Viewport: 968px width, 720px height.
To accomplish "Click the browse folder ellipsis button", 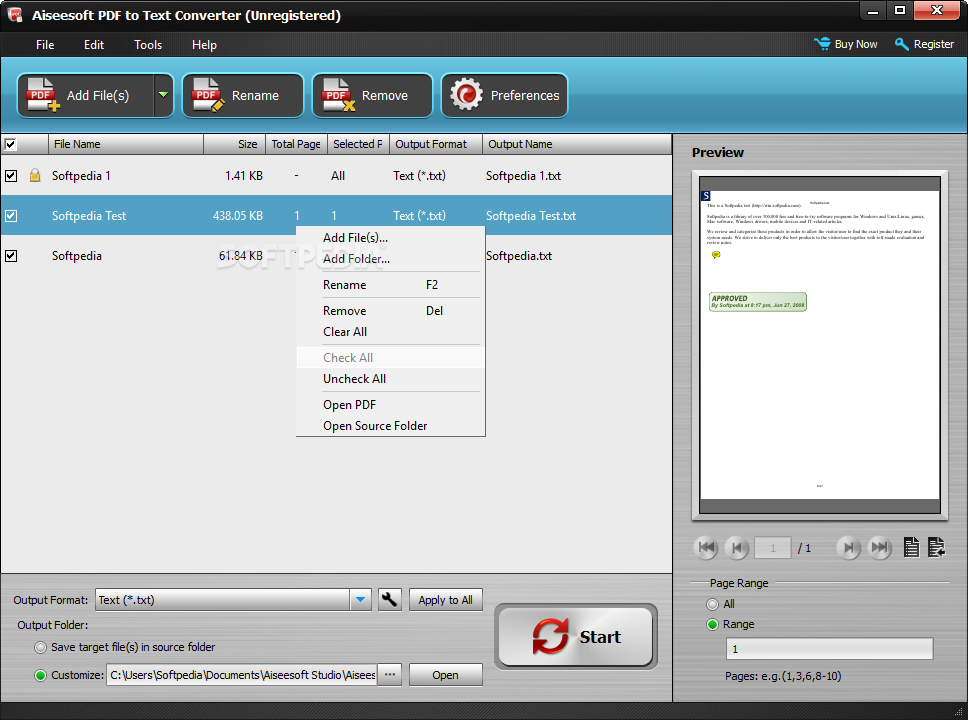I will pyautogui.click(x=390, y=675).
